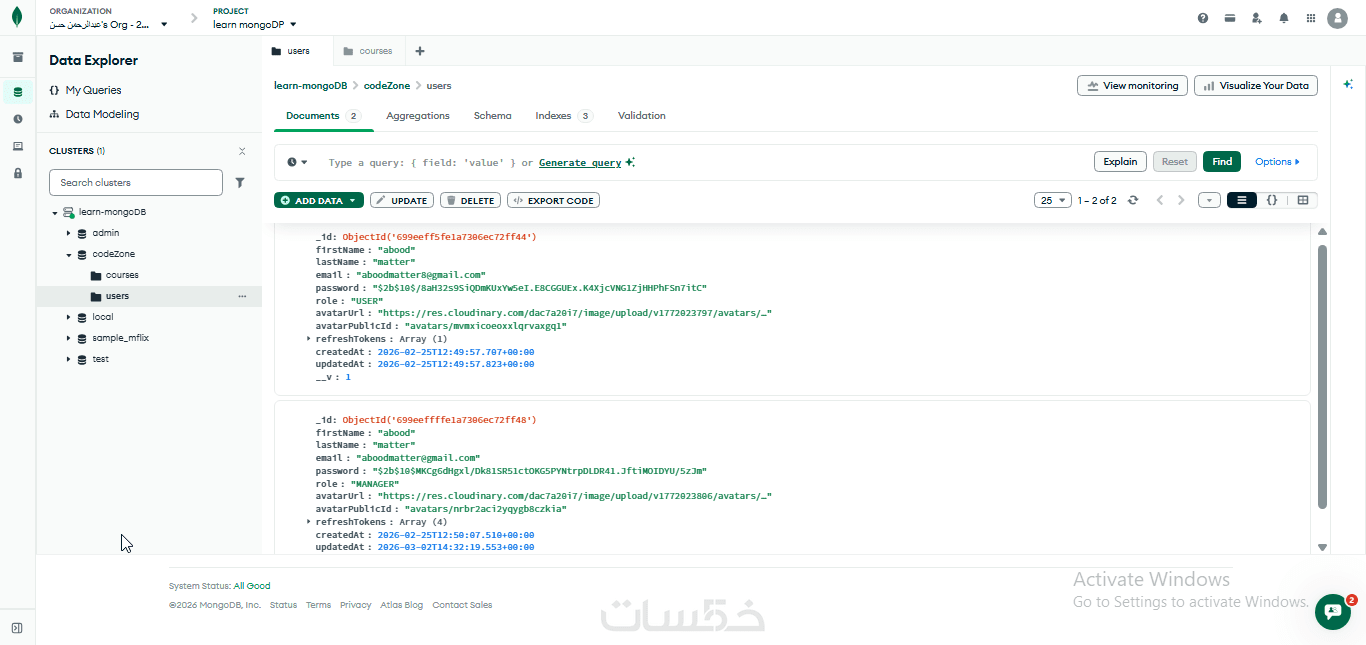Refresh documents with the reload icon

pyautogui.click(x=1133, y=200)
